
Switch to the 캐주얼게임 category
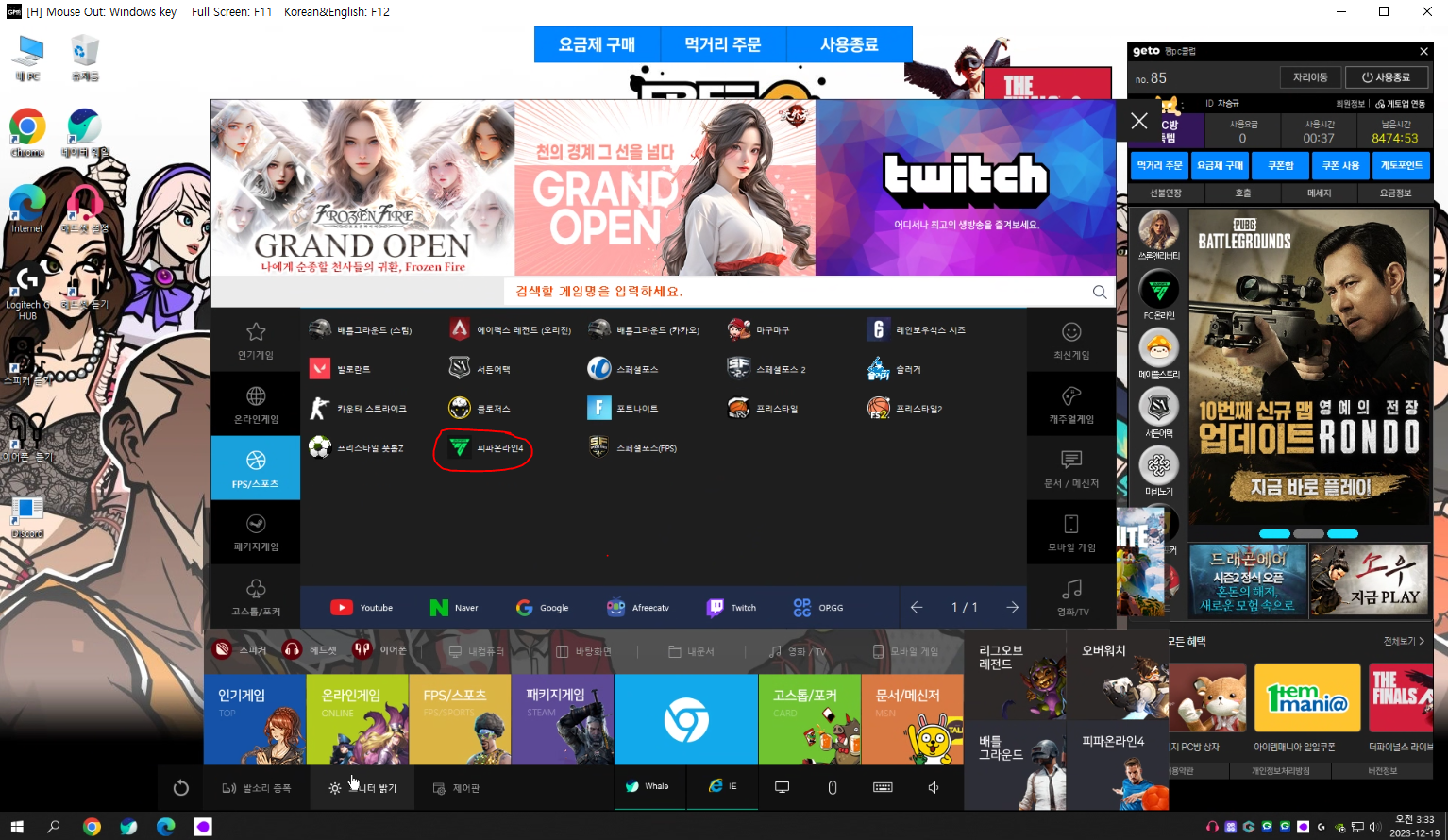(x=1071, y=404)
